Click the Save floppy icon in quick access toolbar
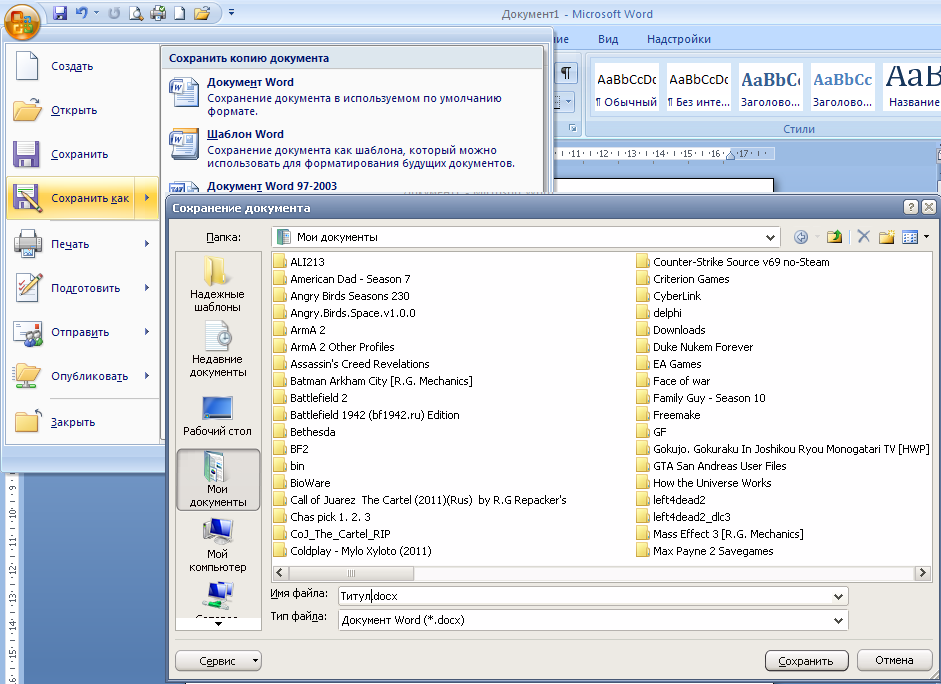 point(59,13)
